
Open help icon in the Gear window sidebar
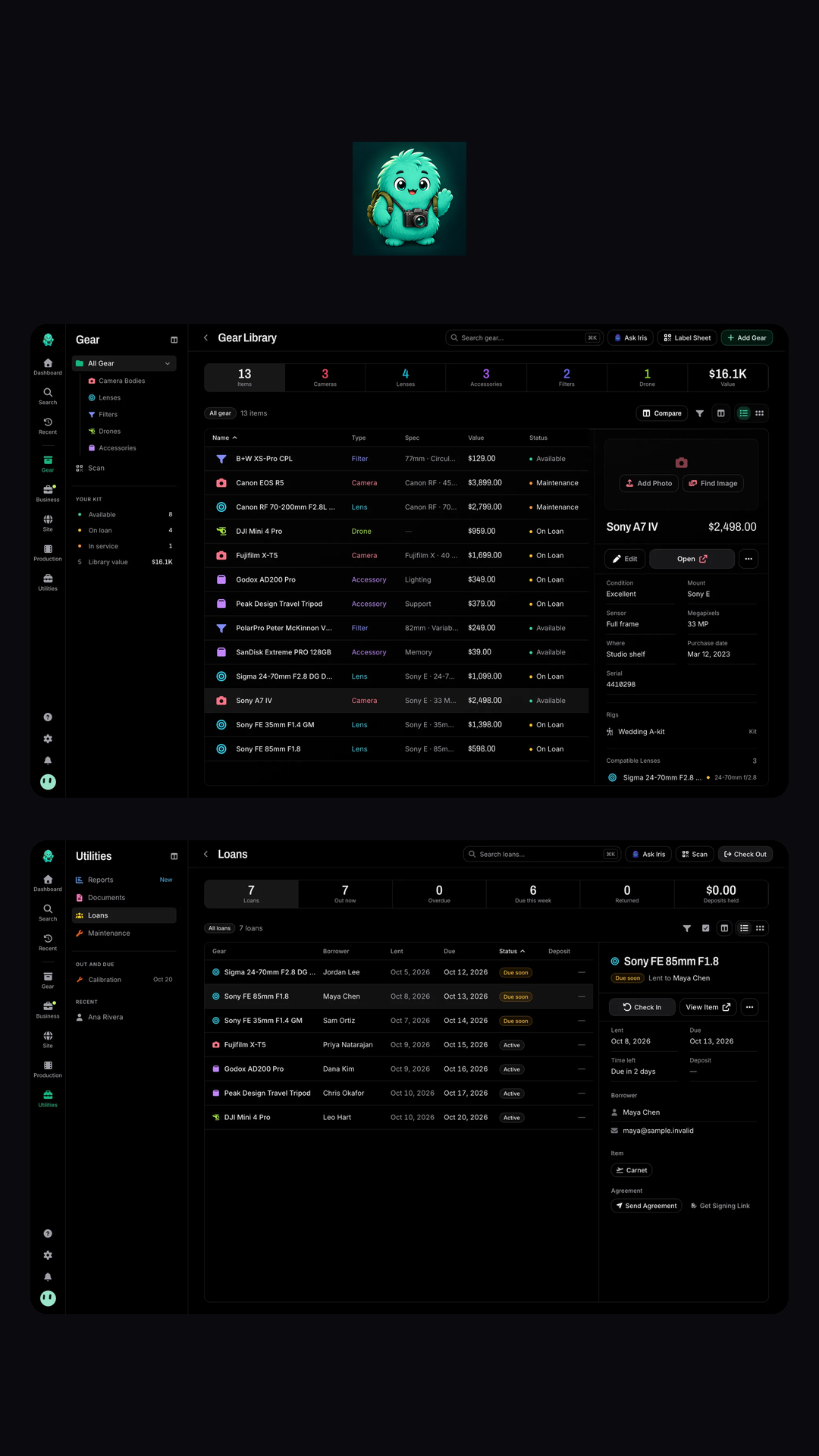pos(48,717)
